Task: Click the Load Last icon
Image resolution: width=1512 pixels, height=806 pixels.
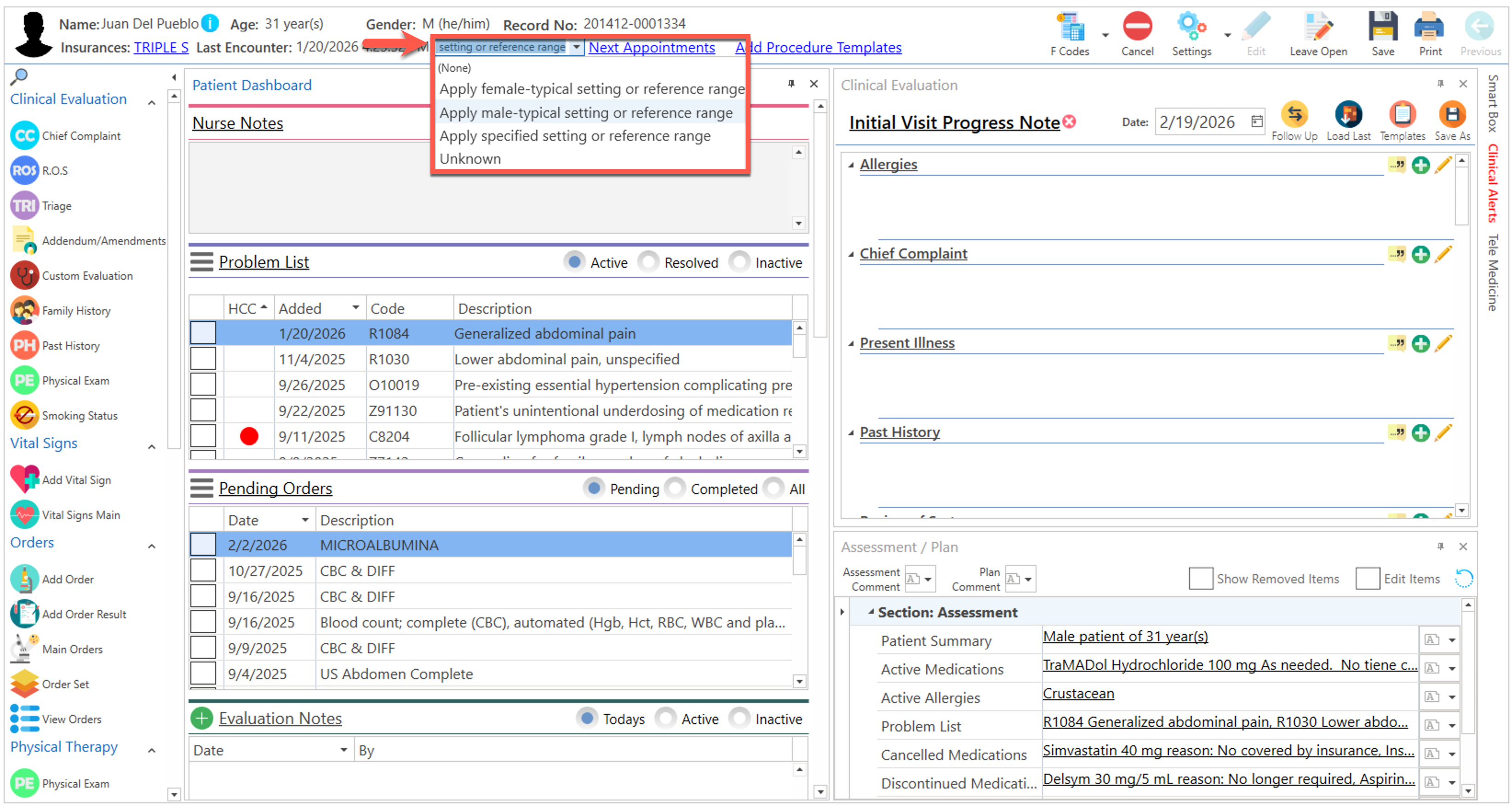Action: coord(1348,115)
